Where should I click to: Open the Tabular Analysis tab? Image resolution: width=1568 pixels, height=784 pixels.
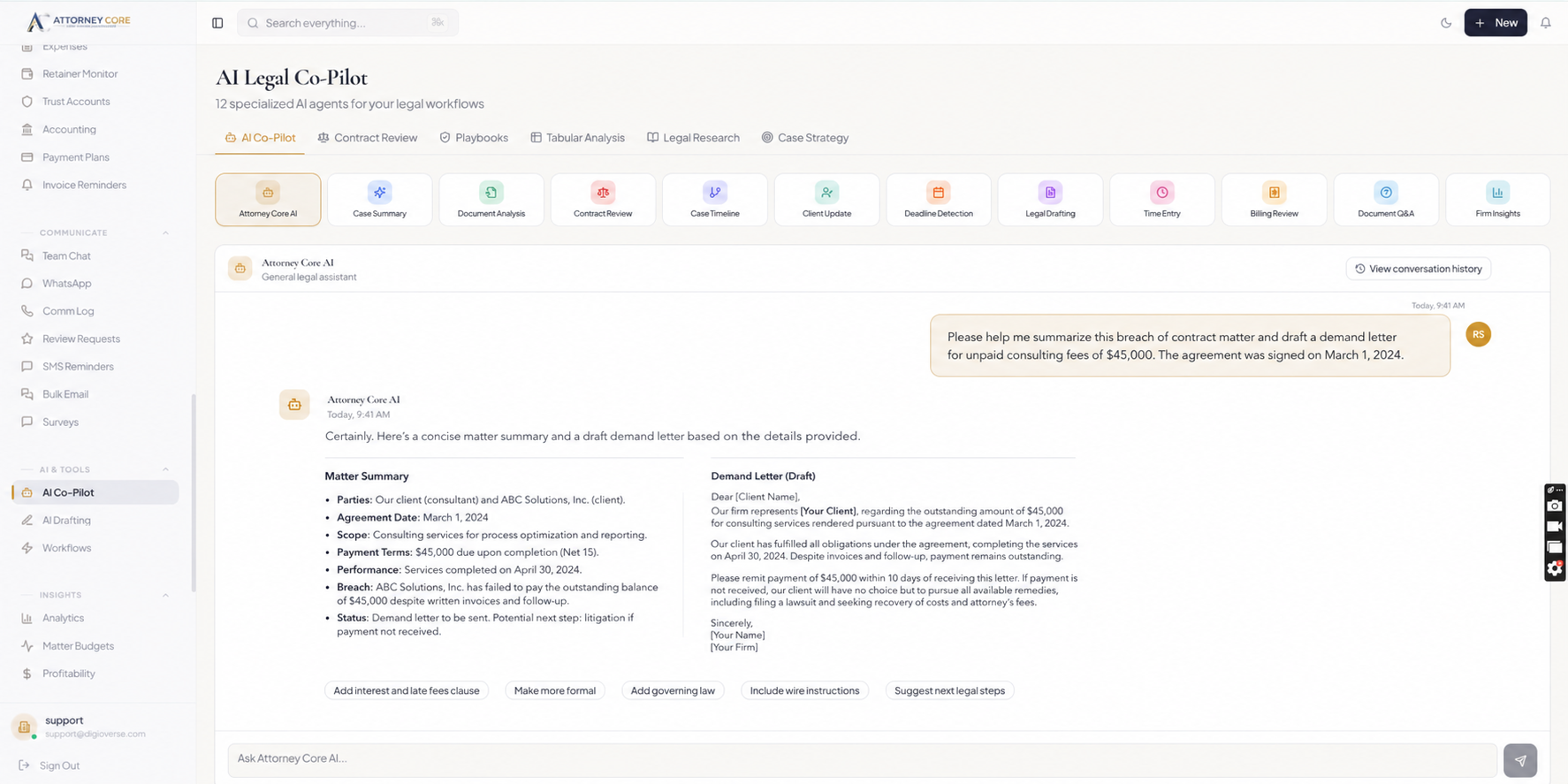coord(577,138)
